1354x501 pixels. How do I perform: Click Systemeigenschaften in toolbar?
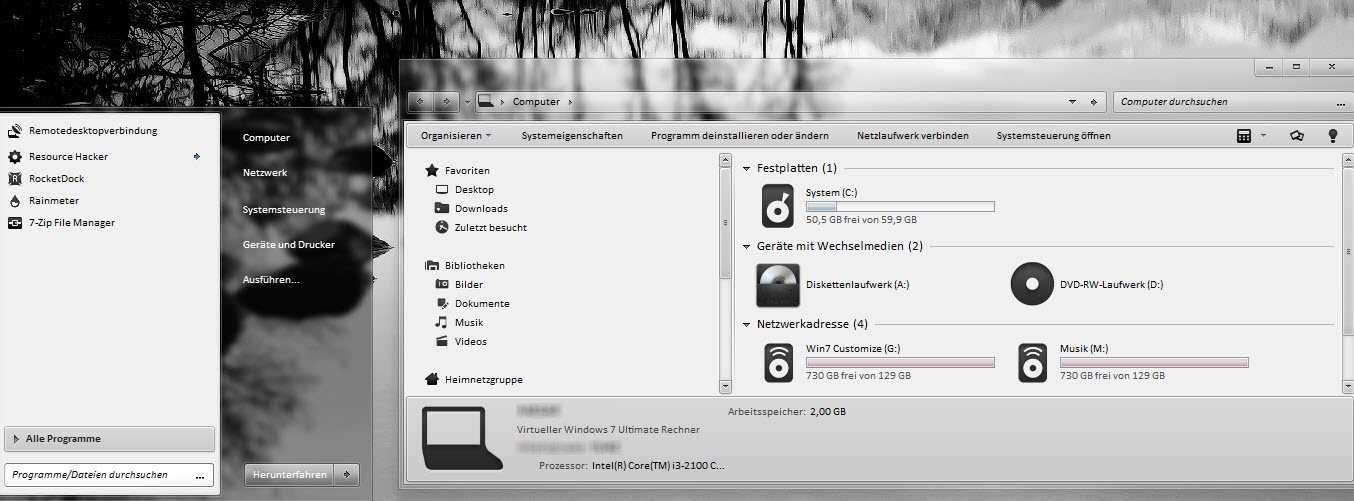click(572, 136)
